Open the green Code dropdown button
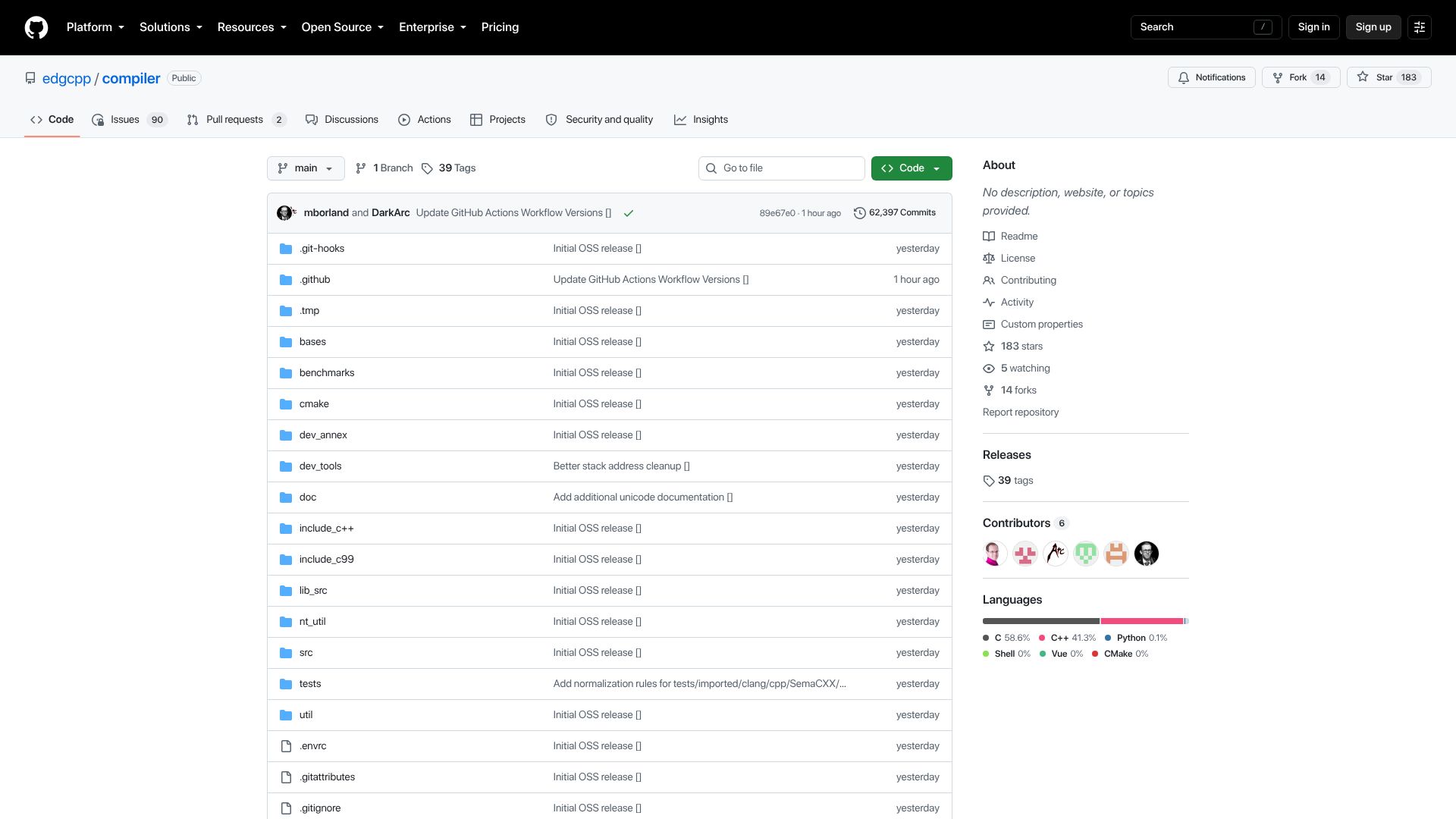The width and height of the screenshot is (1456, 819). (912, 168)
